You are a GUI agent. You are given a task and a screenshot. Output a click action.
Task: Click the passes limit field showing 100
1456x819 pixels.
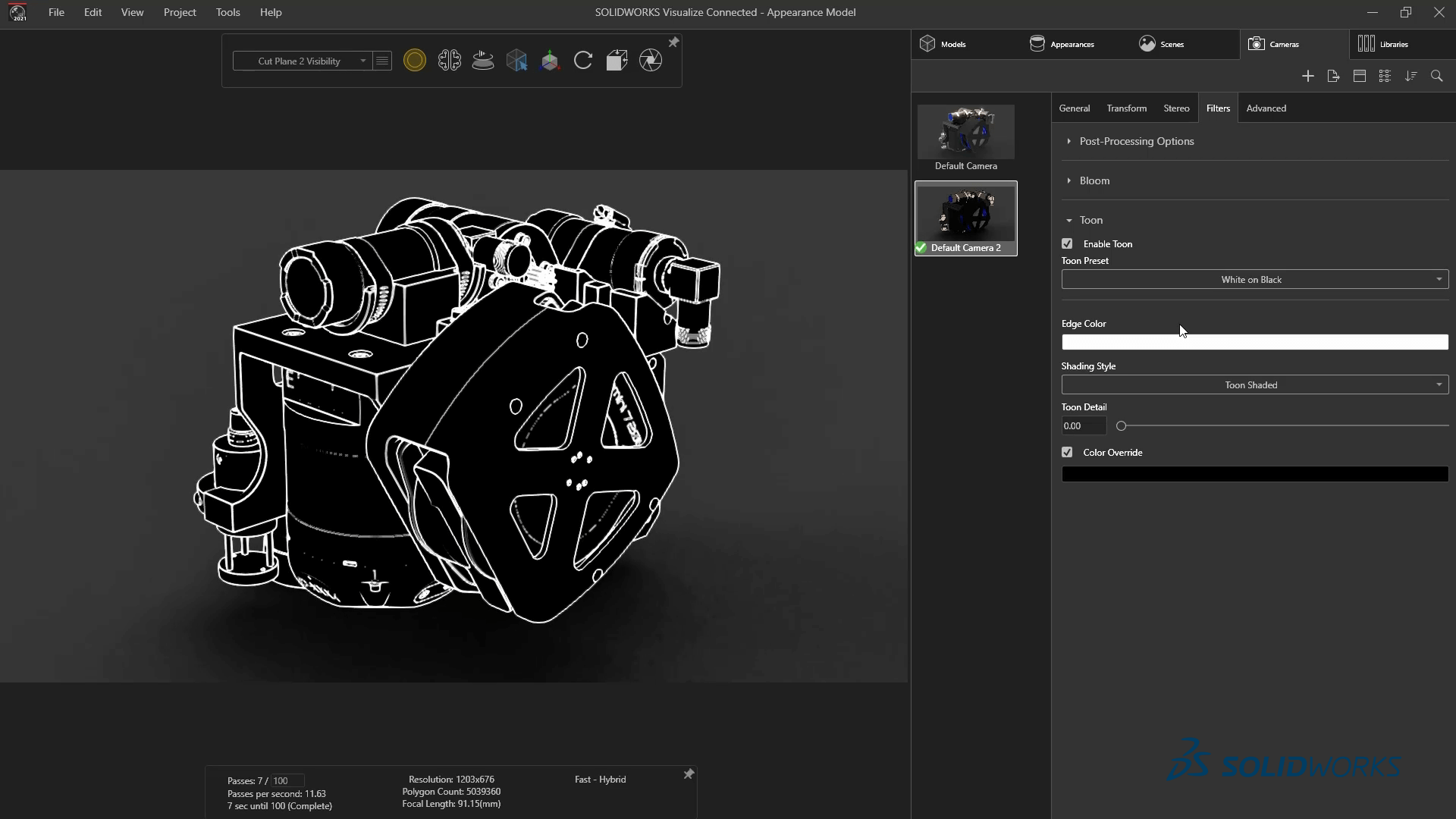tap(287, 780)
